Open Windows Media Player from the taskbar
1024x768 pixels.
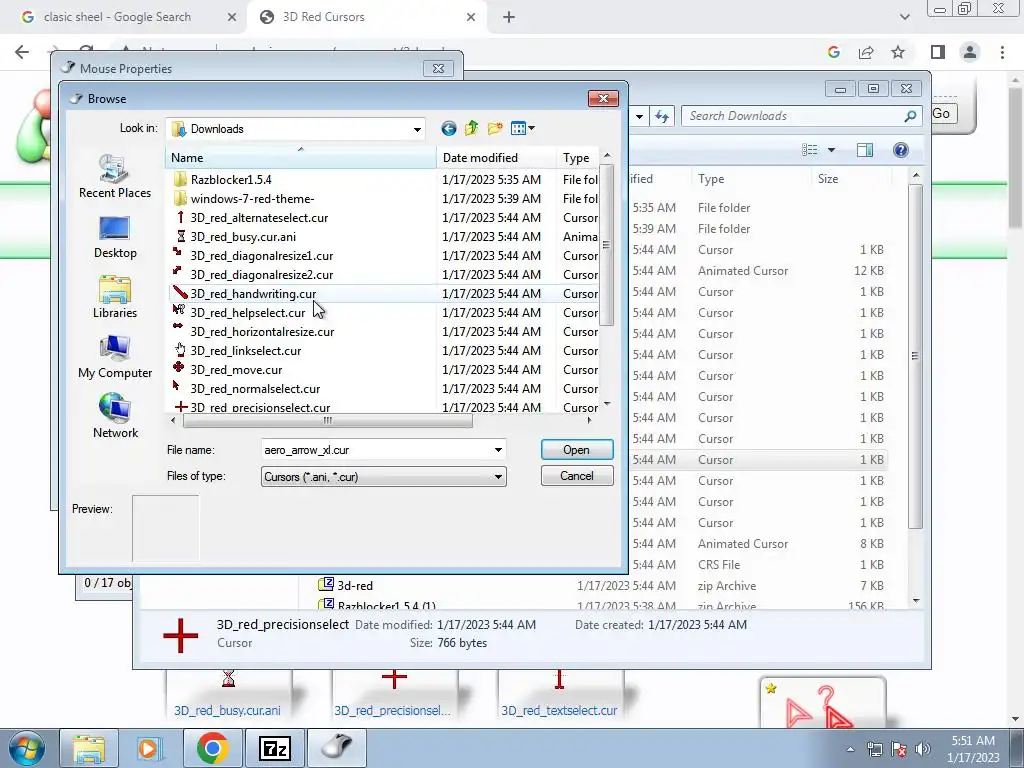point(150,748)
